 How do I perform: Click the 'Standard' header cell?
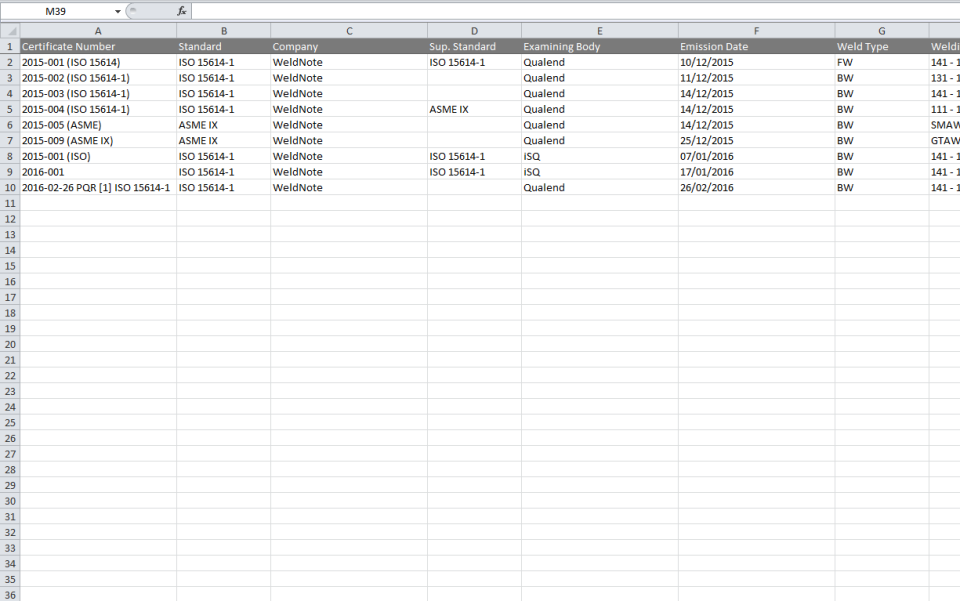pos(223,47)
